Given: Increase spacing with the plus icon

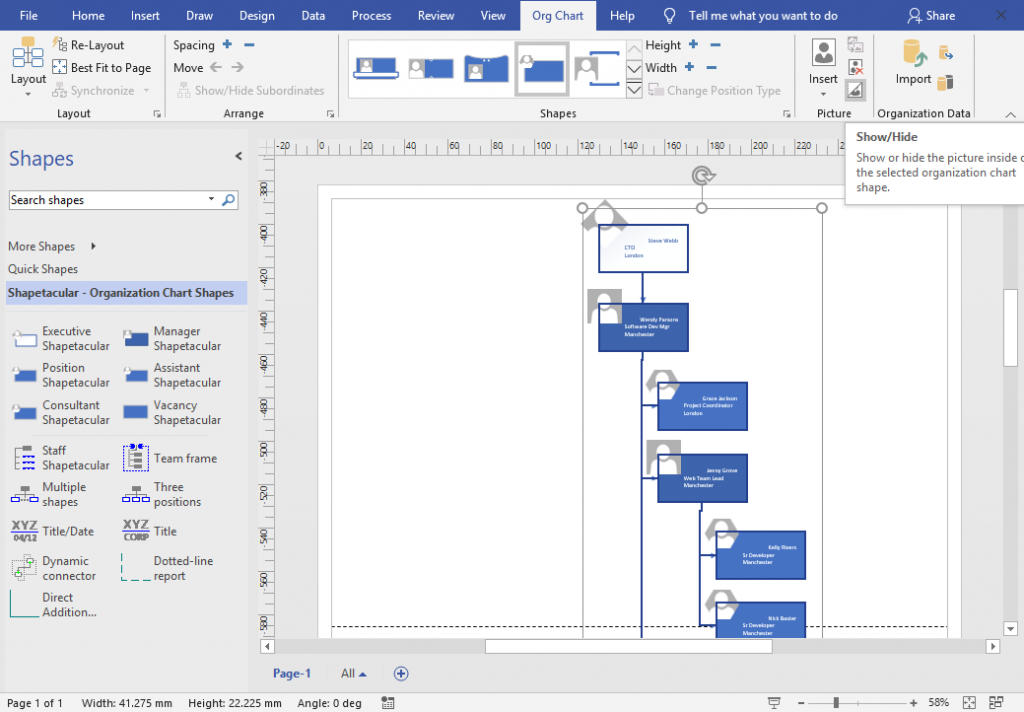Looking at the screenshot, I should (x=227, y=44).
